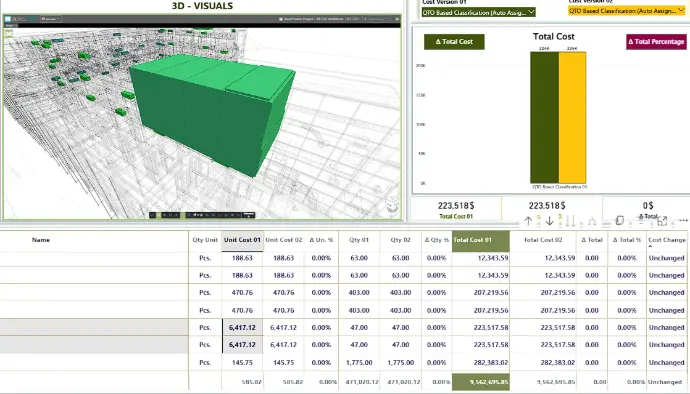The image size is (690, 394).
Task: Open Cost Version 01 classification dropdown
Action: 479,12
